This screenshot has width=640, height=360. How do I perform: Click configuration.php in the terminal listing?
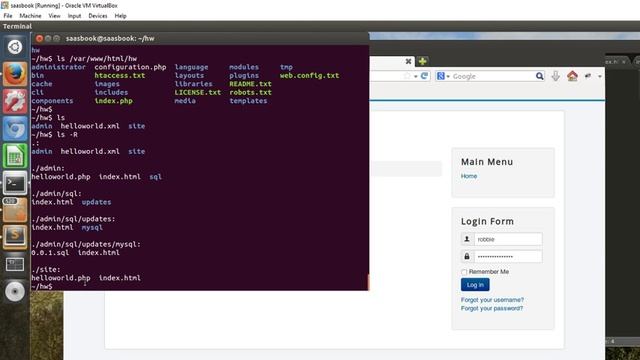(130, 67)
